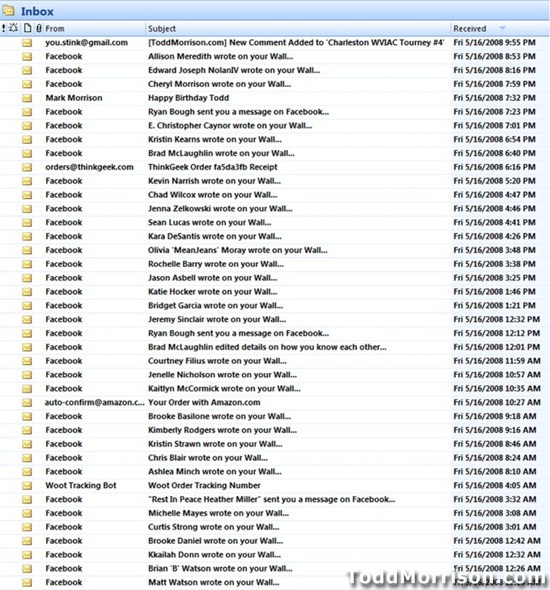Click envelope icon of Edward Joseph NolanIV message
550x590 pixels.
click(x=27, y=70)
